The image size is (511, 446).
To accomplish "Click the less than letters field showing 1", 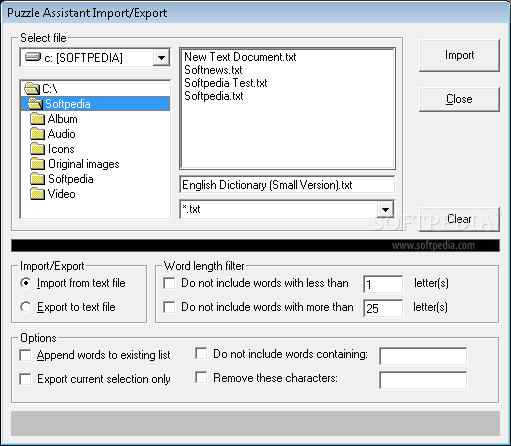I will click(x=383, y=284).
